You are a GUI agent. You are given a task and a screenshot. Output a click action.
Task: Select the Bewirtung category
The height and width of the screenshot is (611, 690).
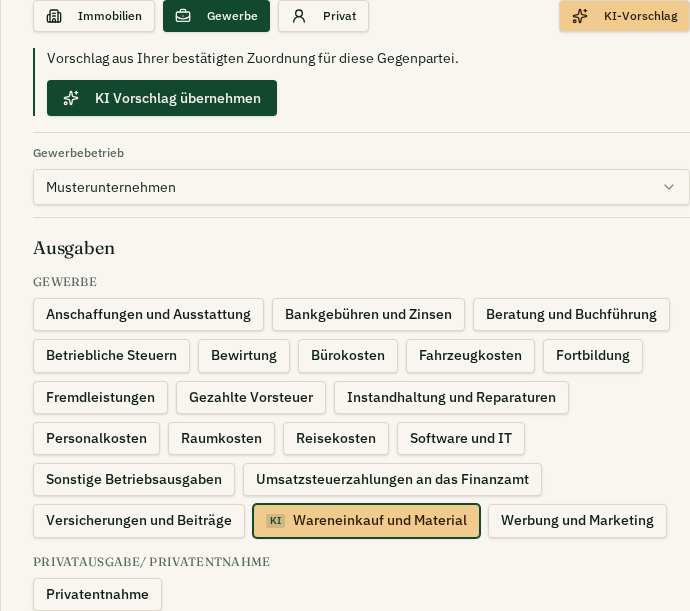click(244, 356)
